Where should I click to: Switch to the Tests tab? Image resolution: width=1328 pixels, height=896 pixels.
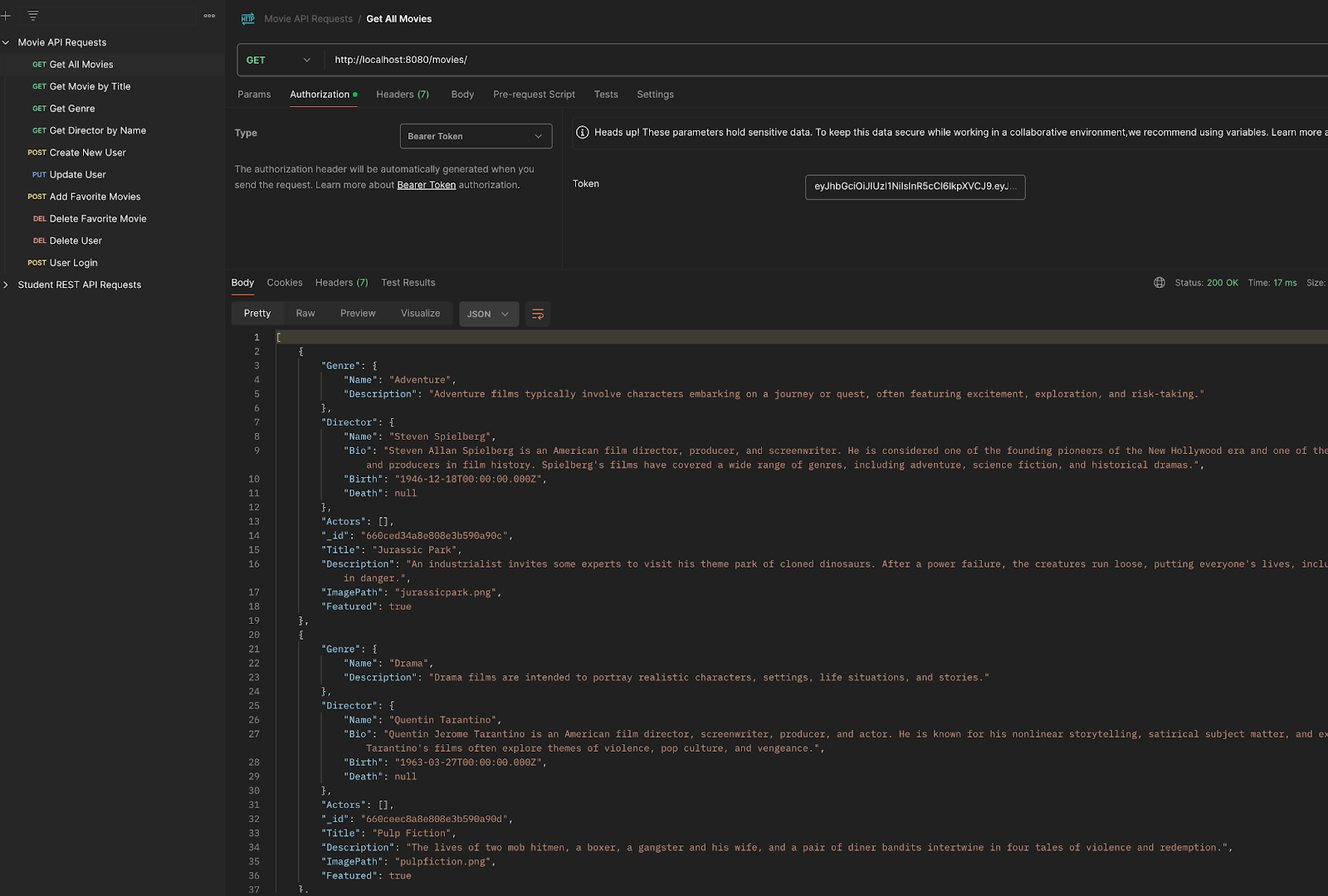tap(606, 95)
